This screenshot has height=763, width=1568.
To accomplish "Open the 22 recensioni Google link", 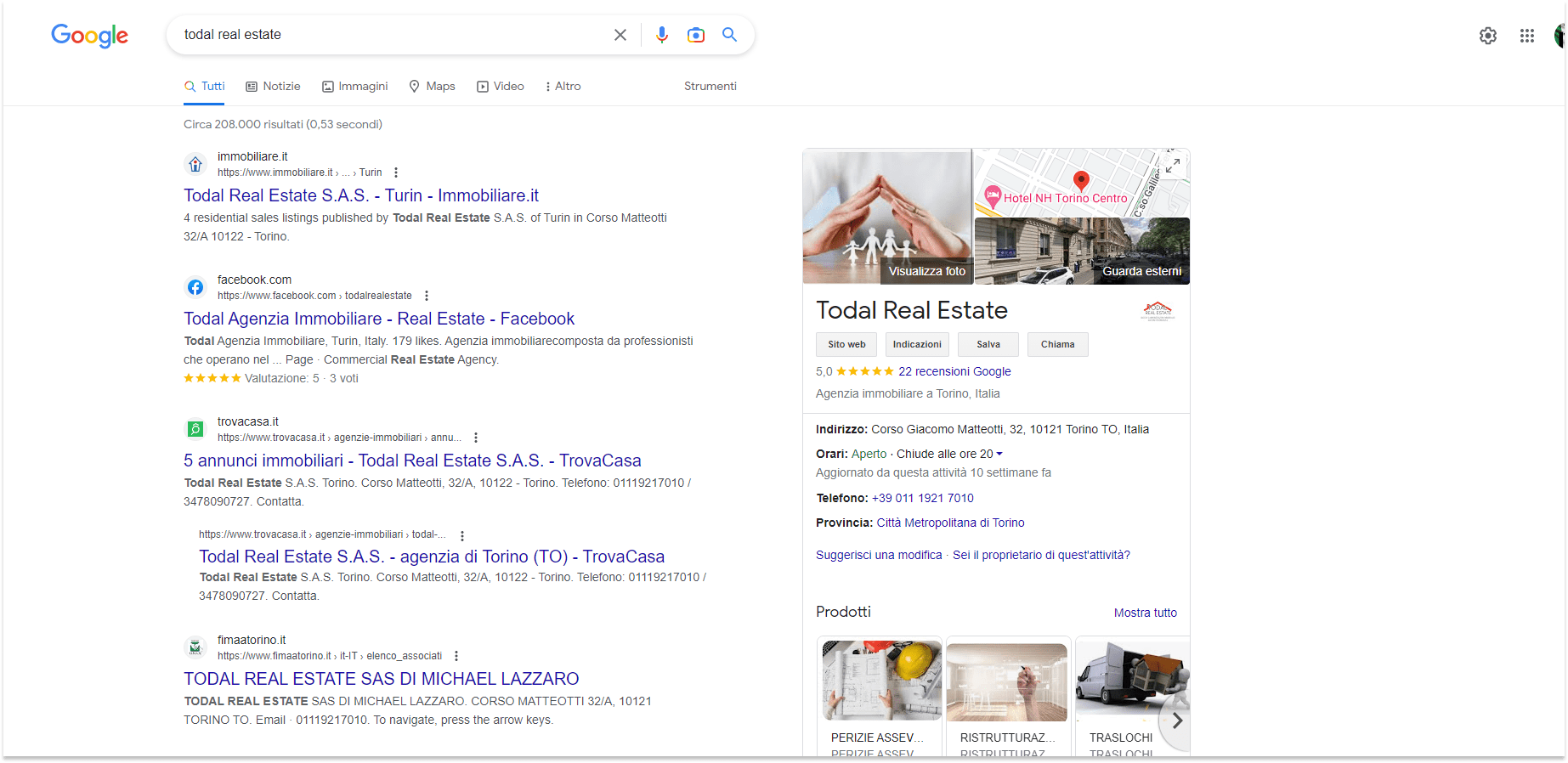I will coord(954,371).
